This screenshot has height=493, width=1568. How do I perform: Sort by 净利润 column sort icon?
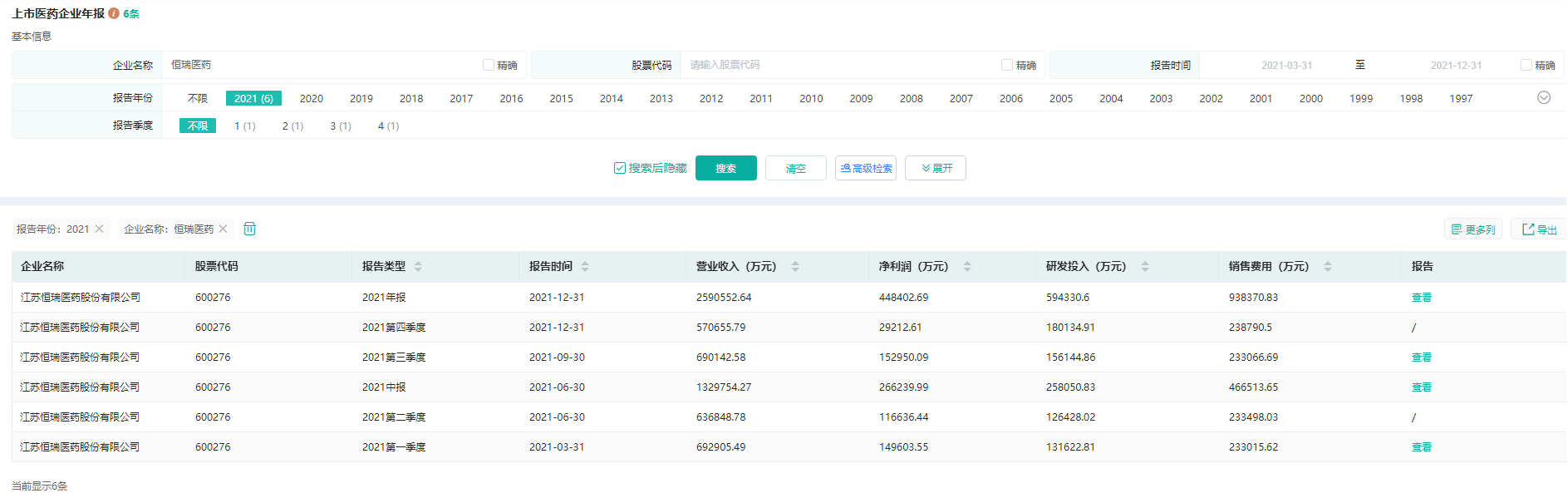point(967,267)
